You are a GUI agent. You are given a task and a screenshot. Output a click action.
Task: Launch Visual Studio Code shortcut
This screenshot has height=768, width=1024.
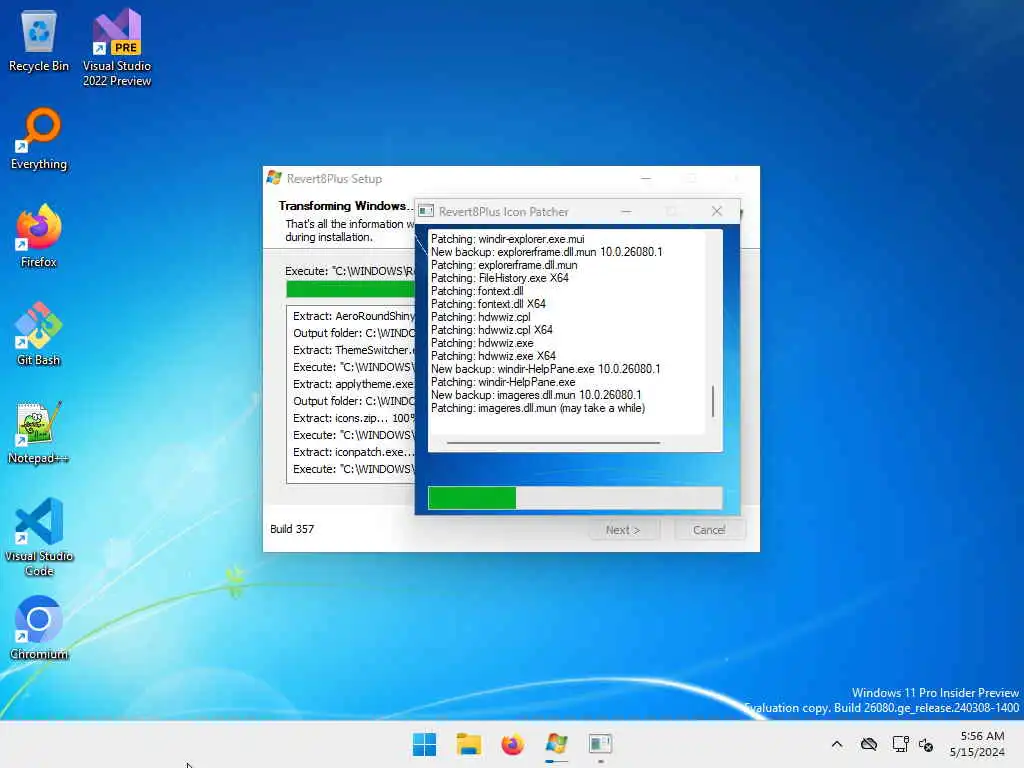point(39,537)
